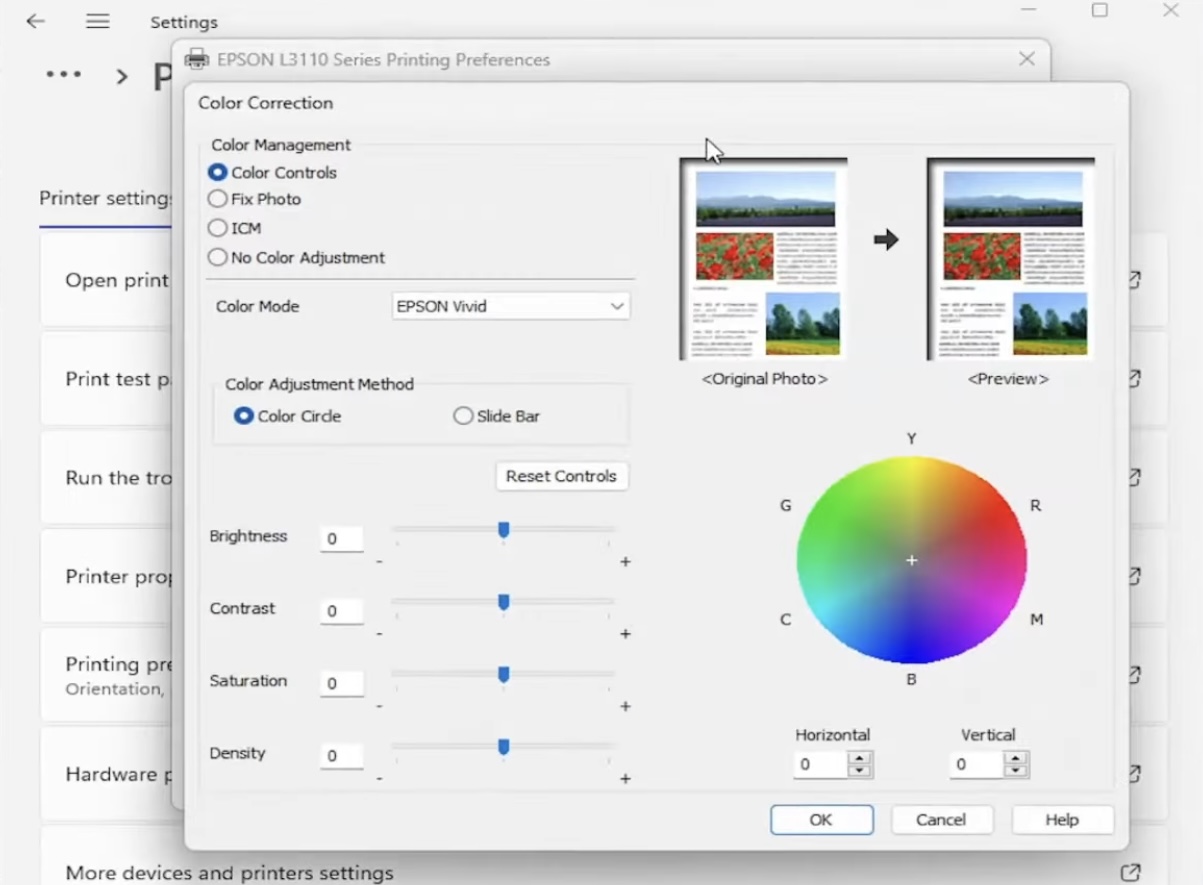Close the EPSON L3110 Printing Preferences window
The image size is (1203, 885).
point(1027,59)
